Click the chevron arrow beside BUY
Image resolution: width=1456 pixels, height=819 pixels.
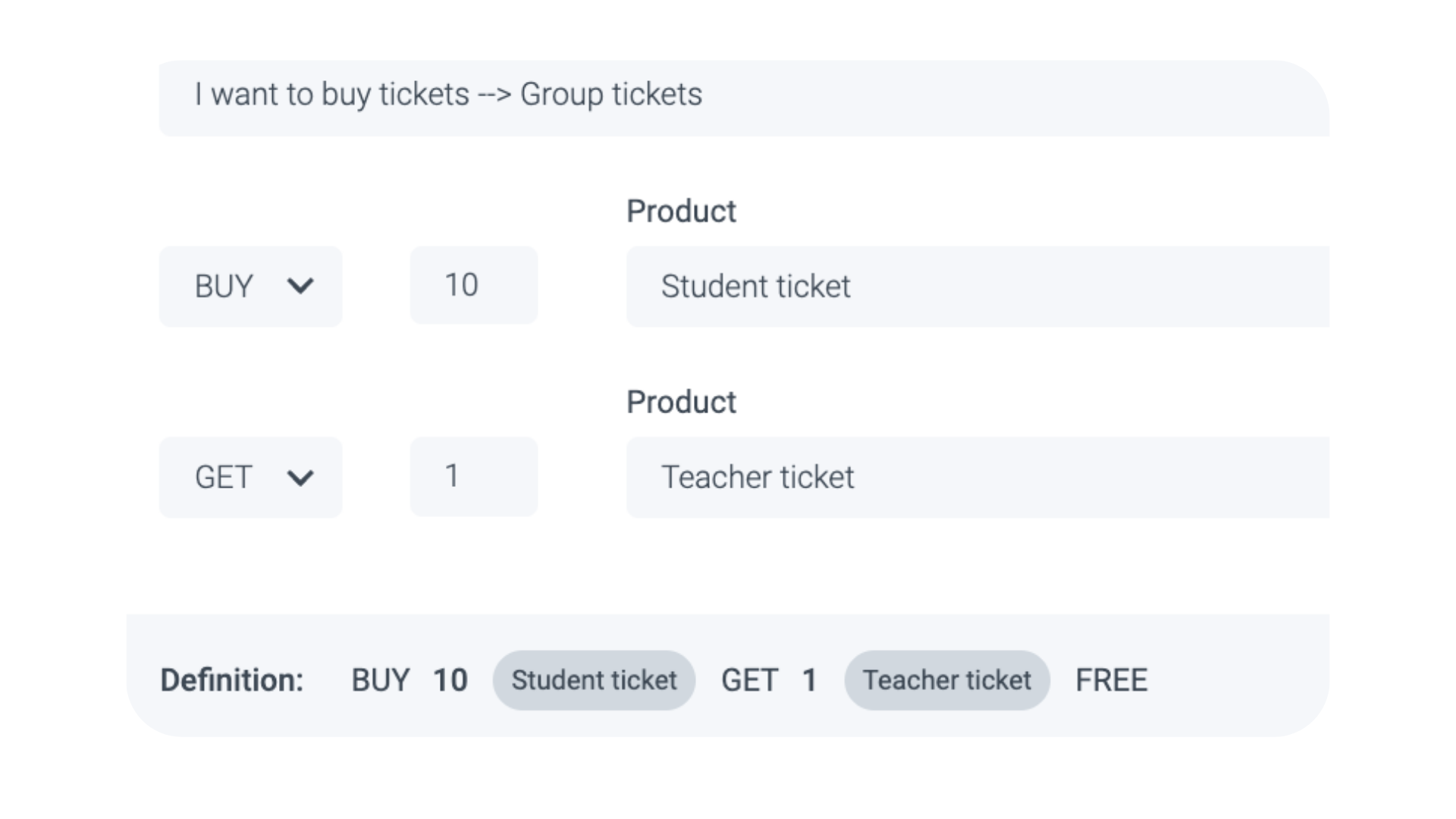300,287
